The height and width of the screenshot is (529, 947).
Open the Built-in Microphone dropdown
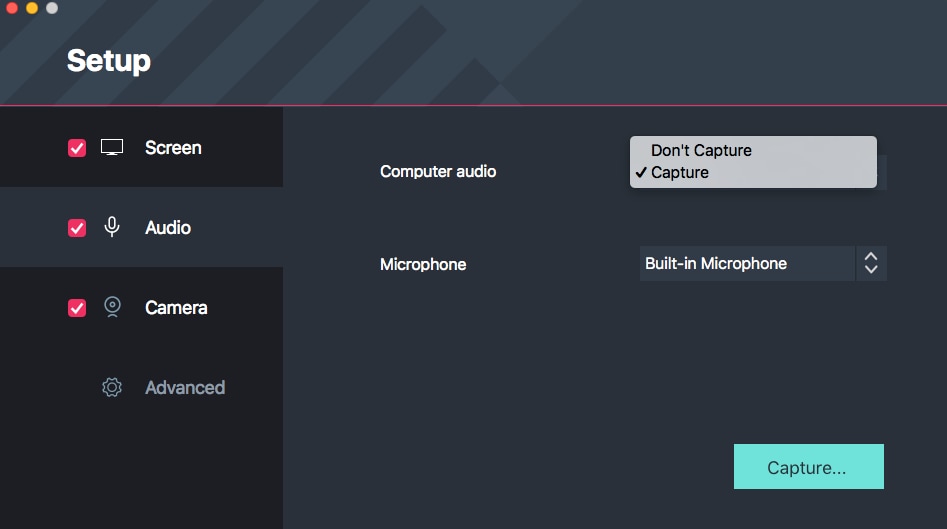746,264
